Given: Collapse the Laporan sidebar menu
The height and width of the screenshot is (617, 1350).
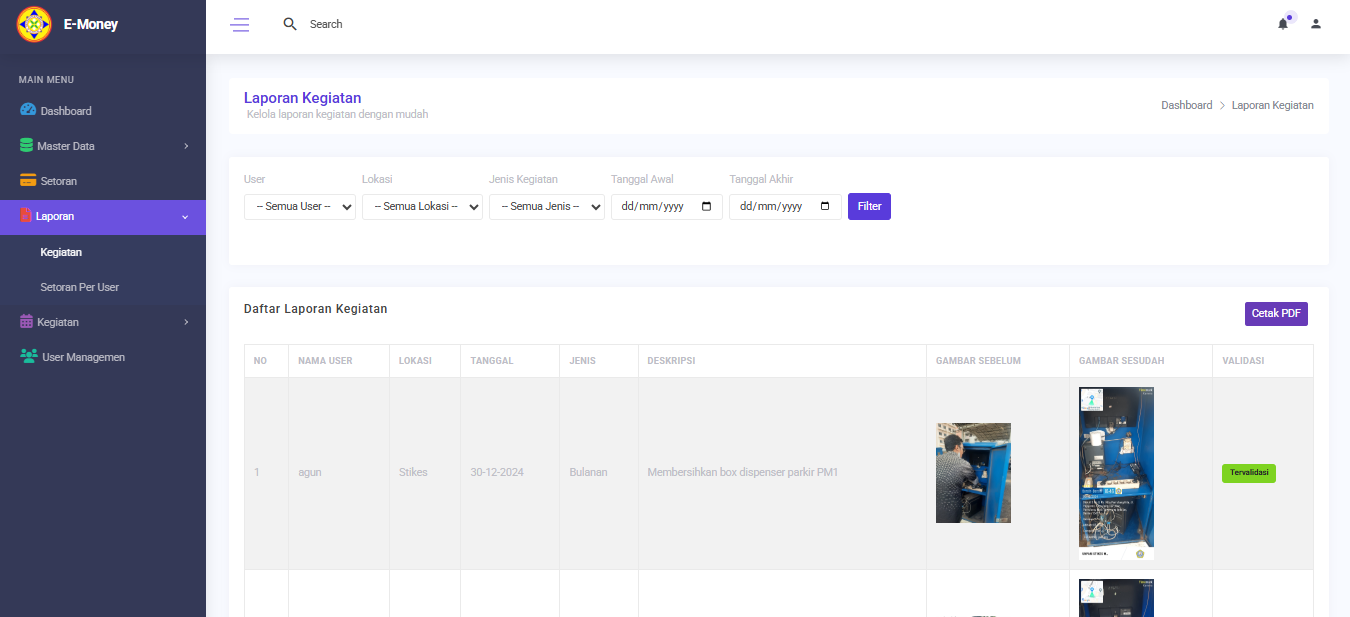Looking at the screenshot, I should click(x=103, y=216).
